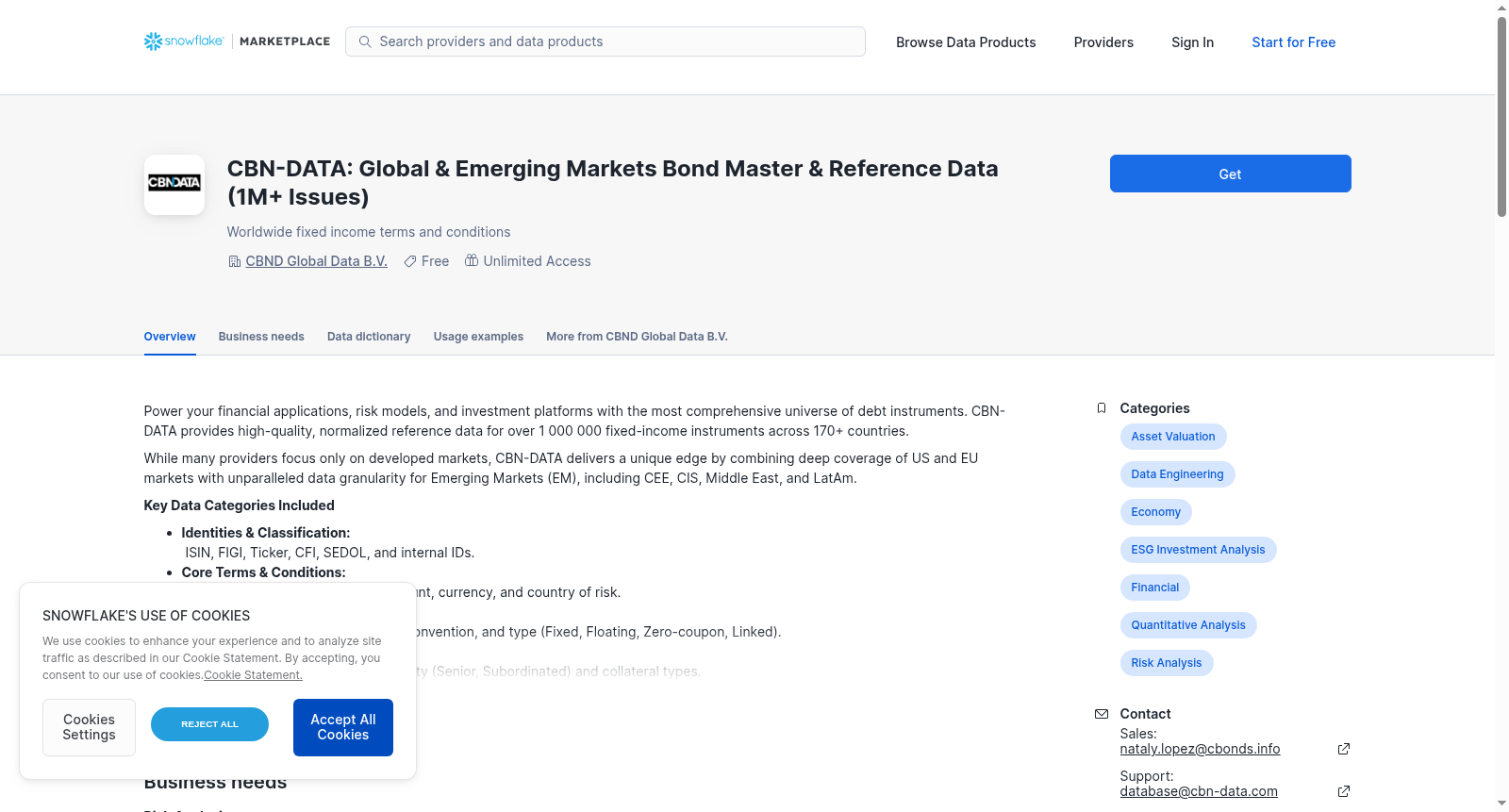The height and width of the screenshot is (812, 1509).
Task: Open external link icon beside sales email
Action: coord(1344,749)
